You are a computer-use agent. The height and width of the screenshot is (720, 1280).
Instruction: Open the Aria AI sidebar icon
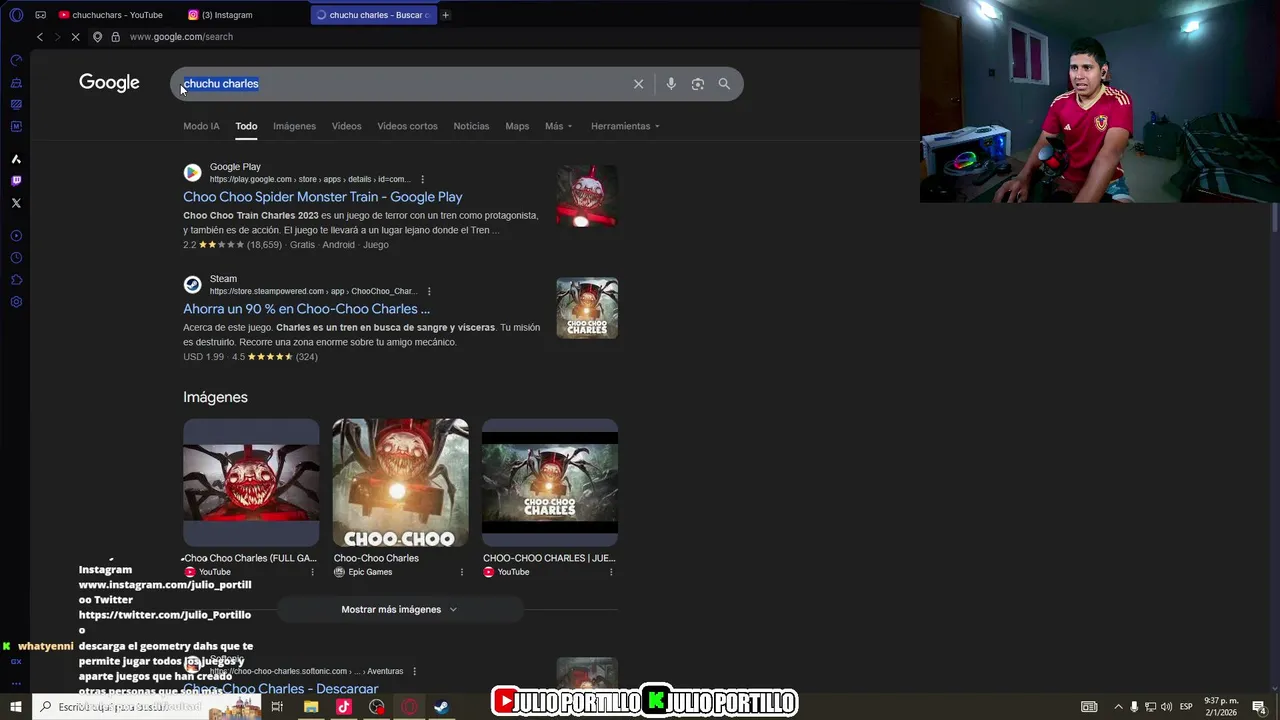coord(16,159)
